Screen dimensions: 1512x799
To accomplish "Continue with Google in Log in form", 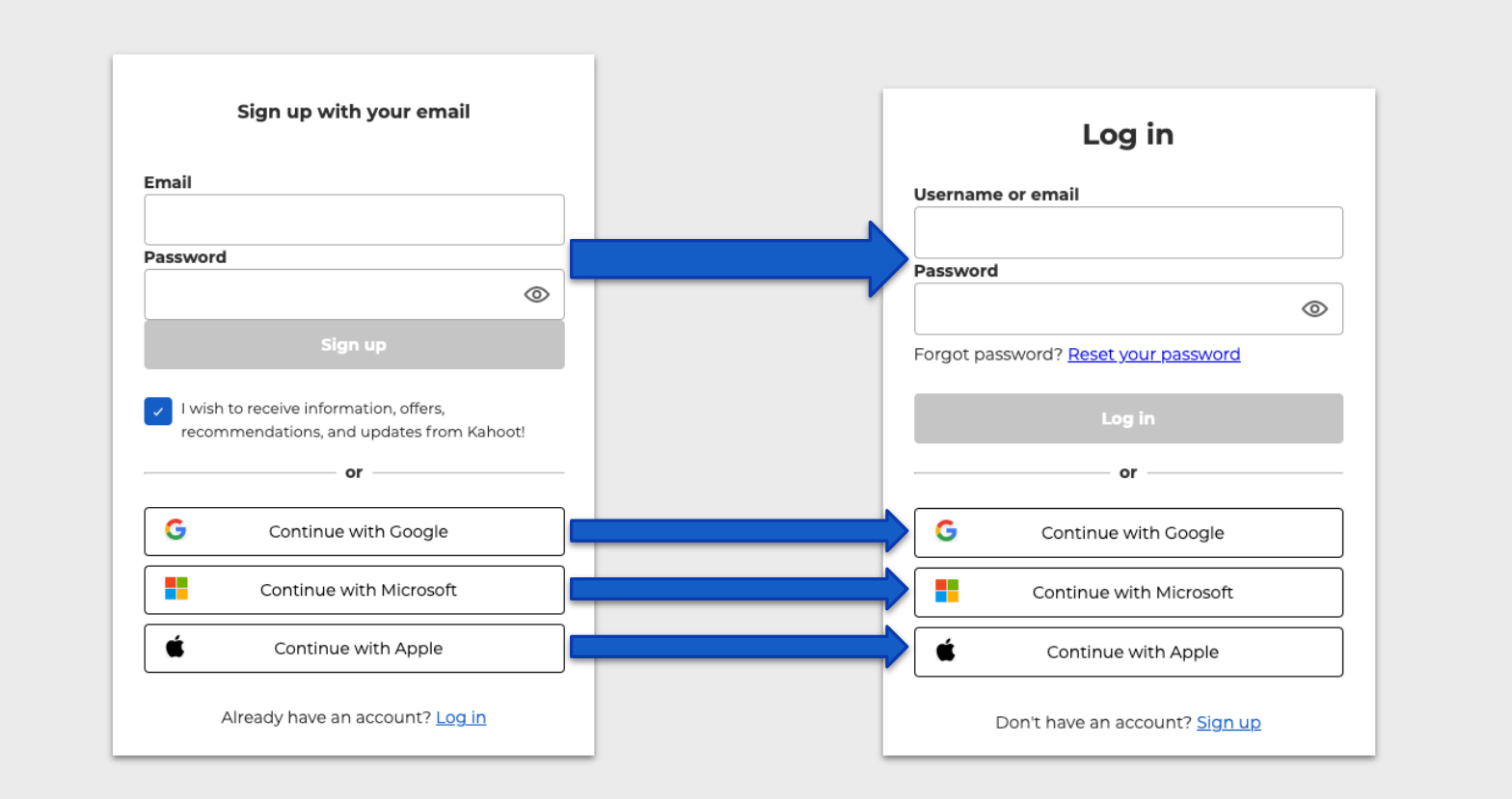I will (1128, 533).
